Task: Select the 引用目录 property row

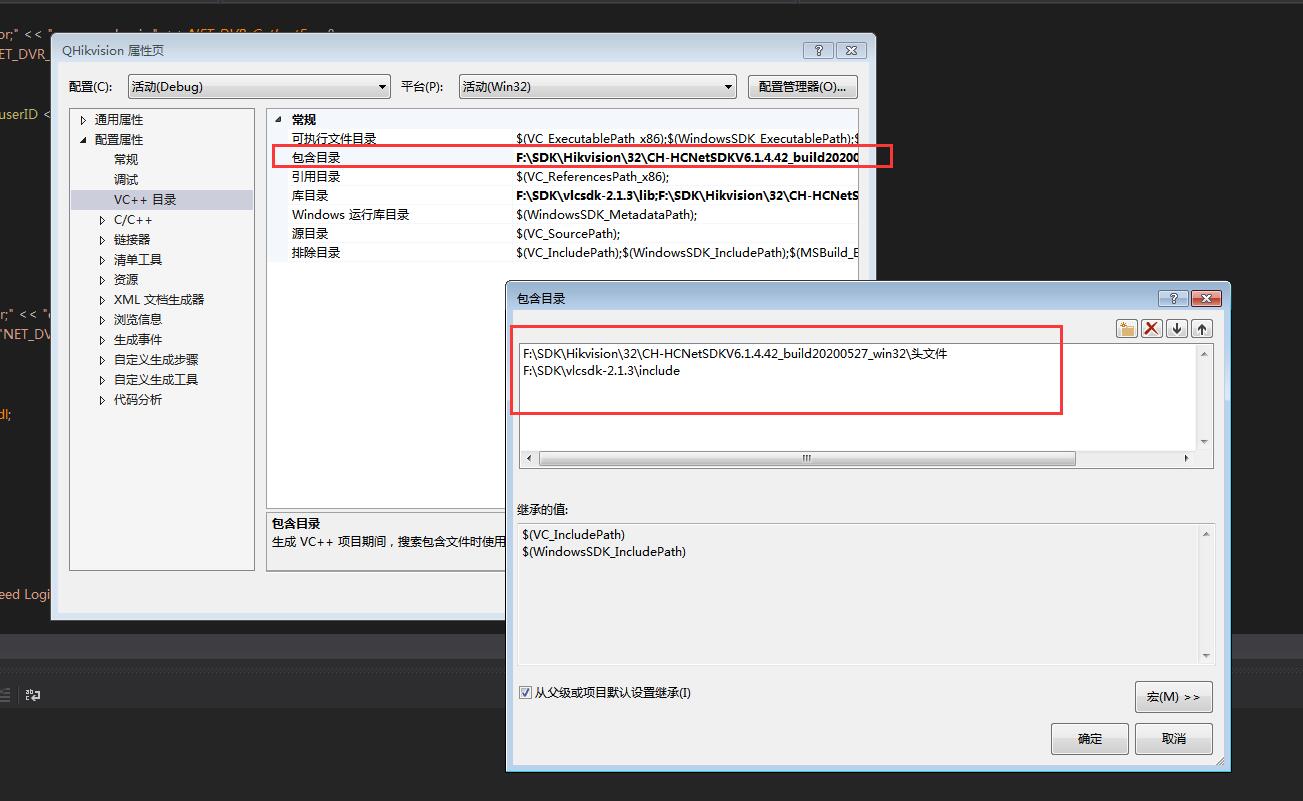Action: (x=564, y=177)
